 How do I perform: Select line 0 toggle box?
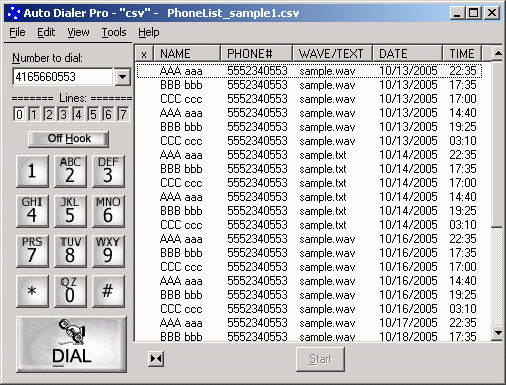pos(19,114)
